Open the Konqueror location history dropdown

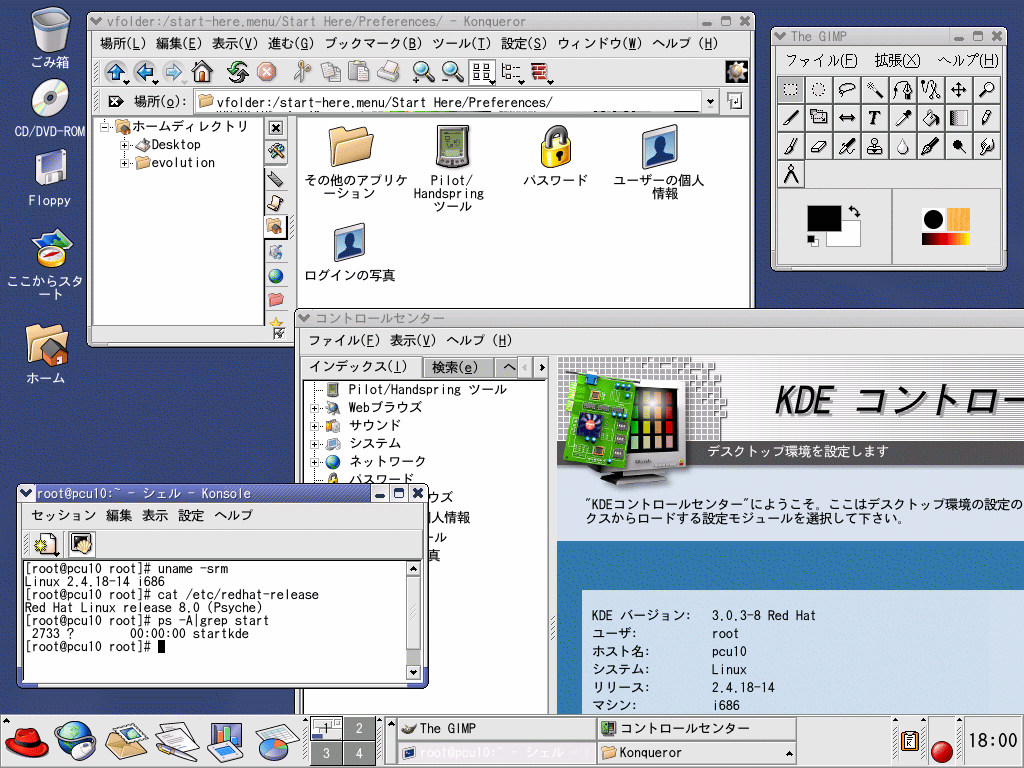711,102
